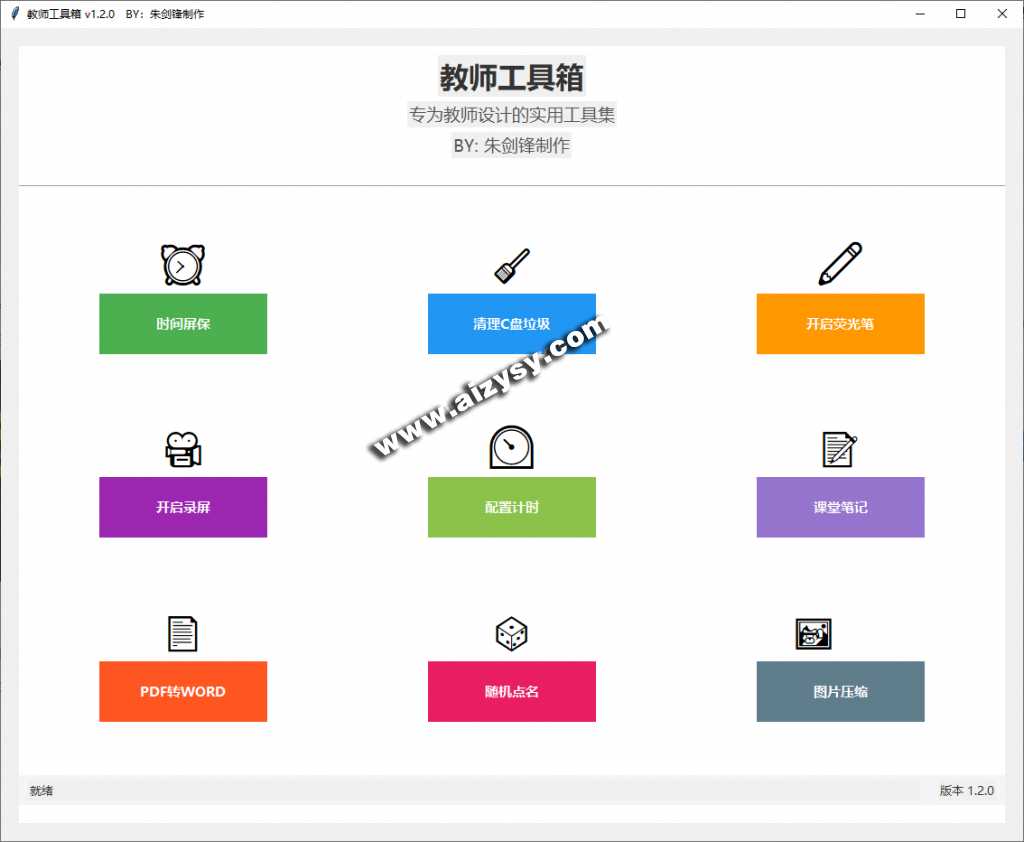Click the 版本 1.2.0 status bar label
Image resolution: width=1024 pixels, height=842 pixels.
click(x=966, y=790)
